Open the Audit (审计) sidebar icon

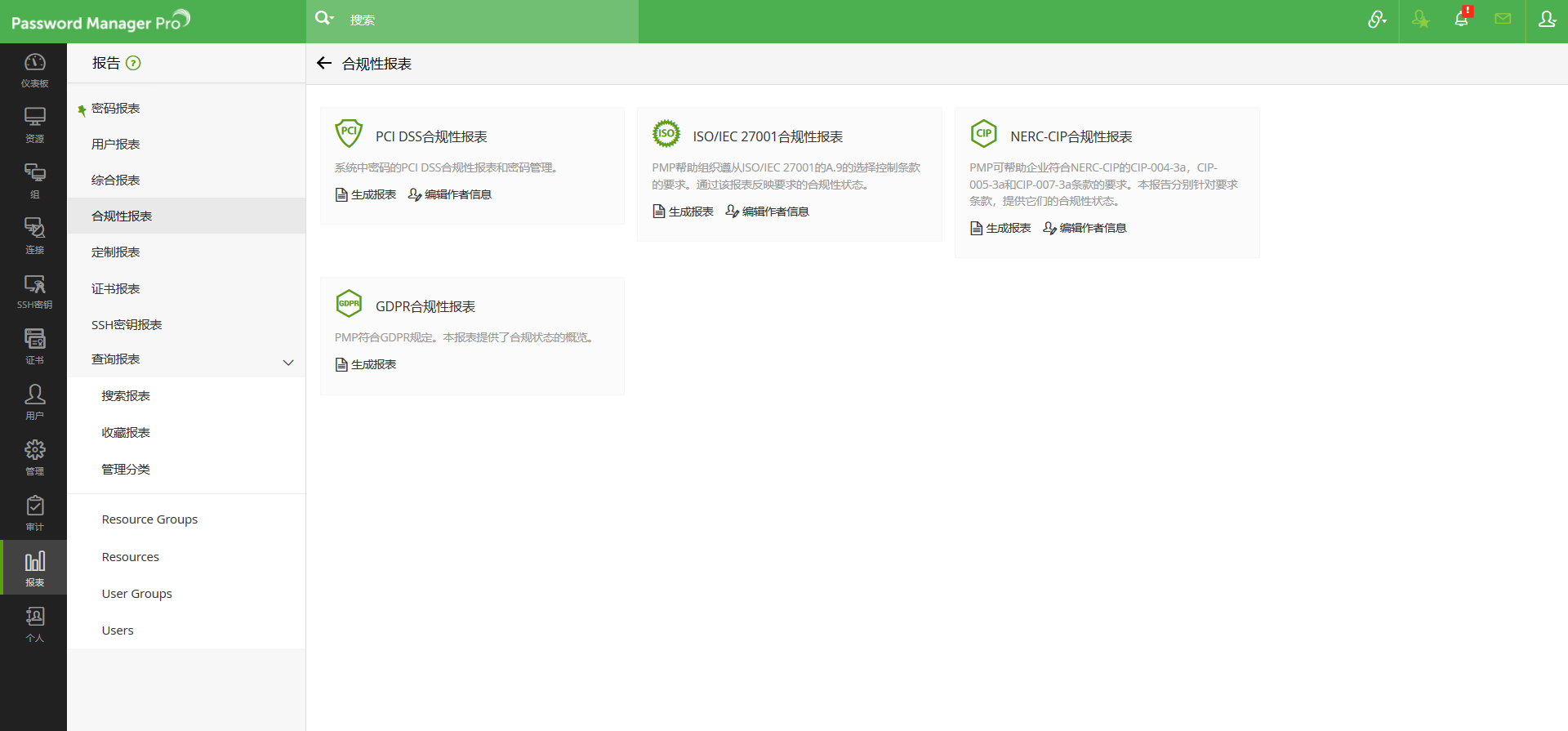(34, 513)
